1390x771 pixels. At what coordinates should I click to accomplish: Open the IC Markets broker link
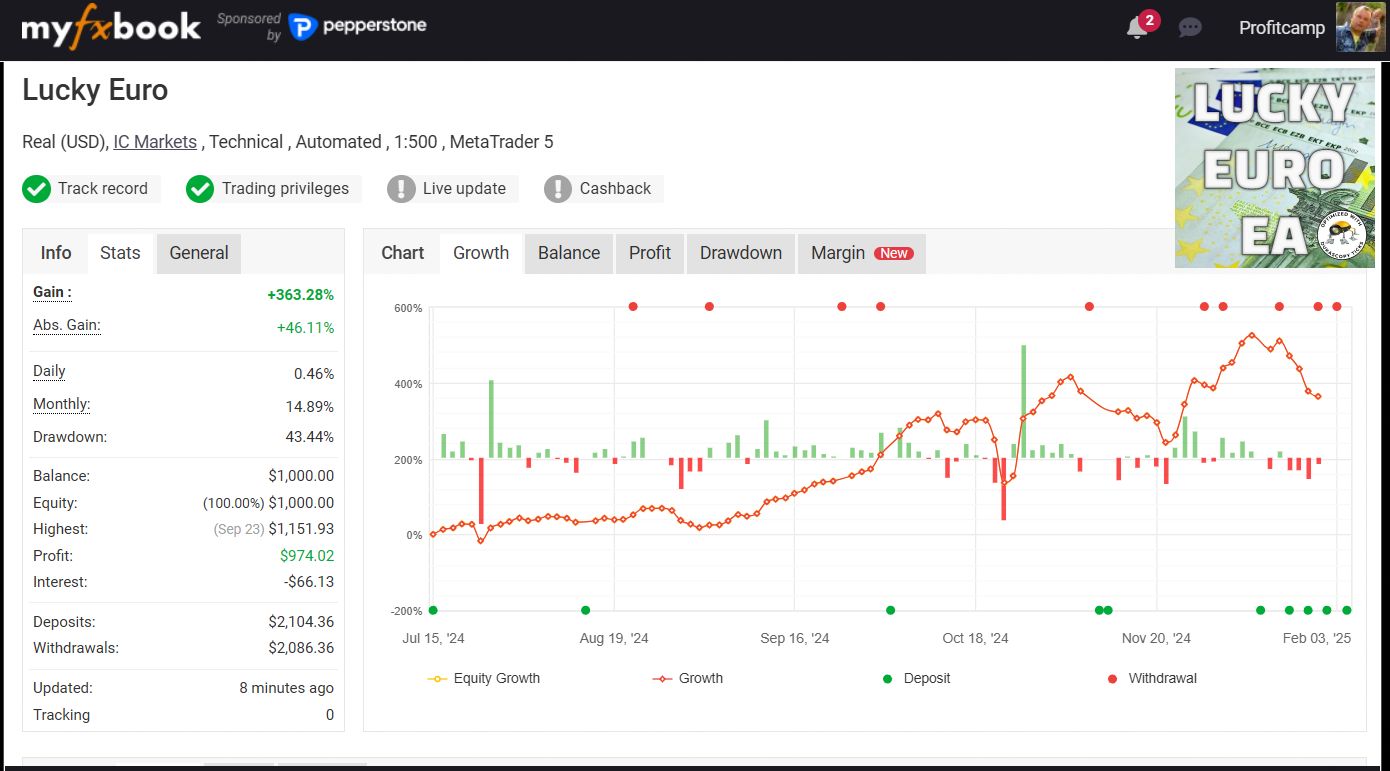155,142
